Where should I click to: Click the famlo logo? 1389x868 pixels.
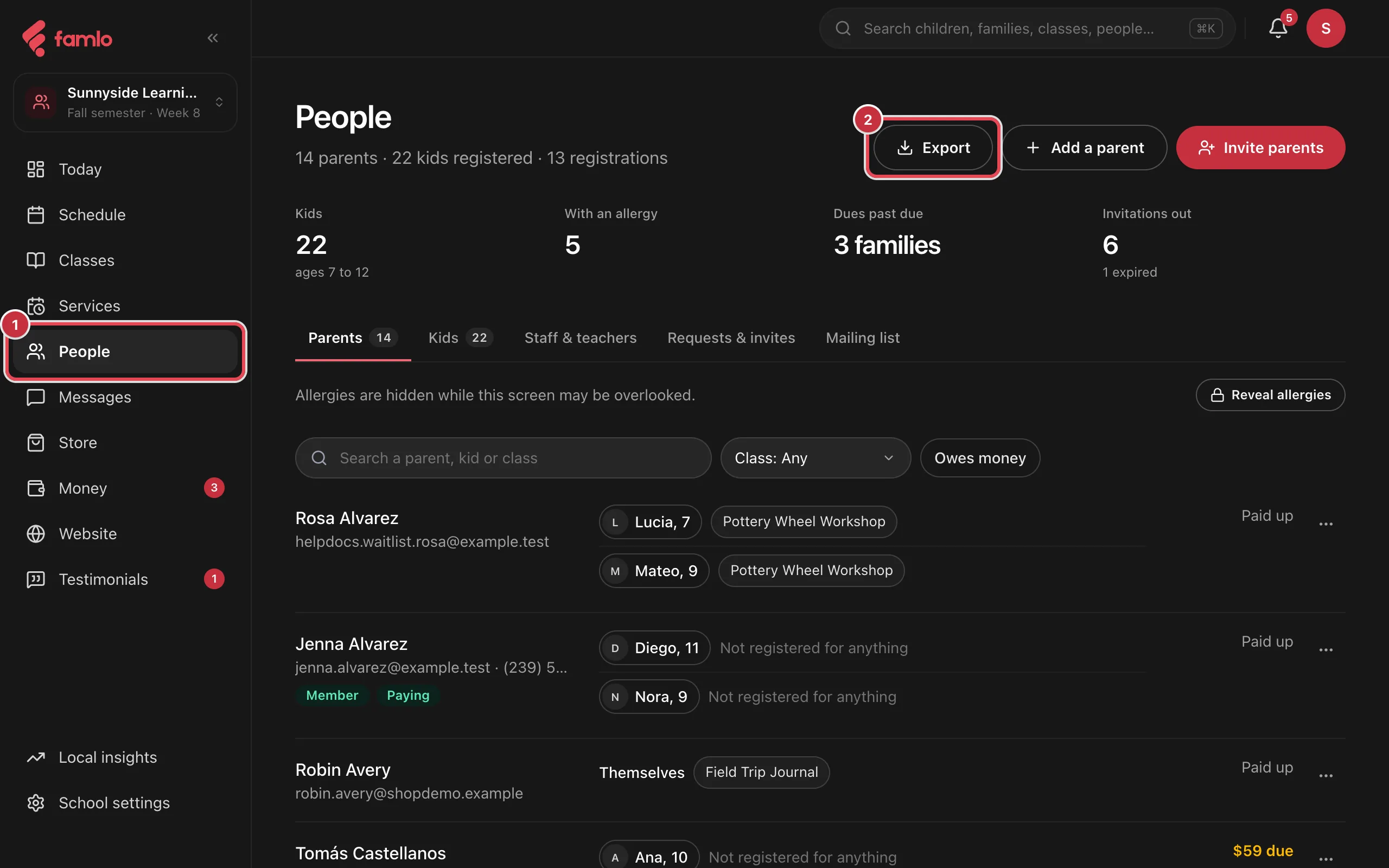67,39
